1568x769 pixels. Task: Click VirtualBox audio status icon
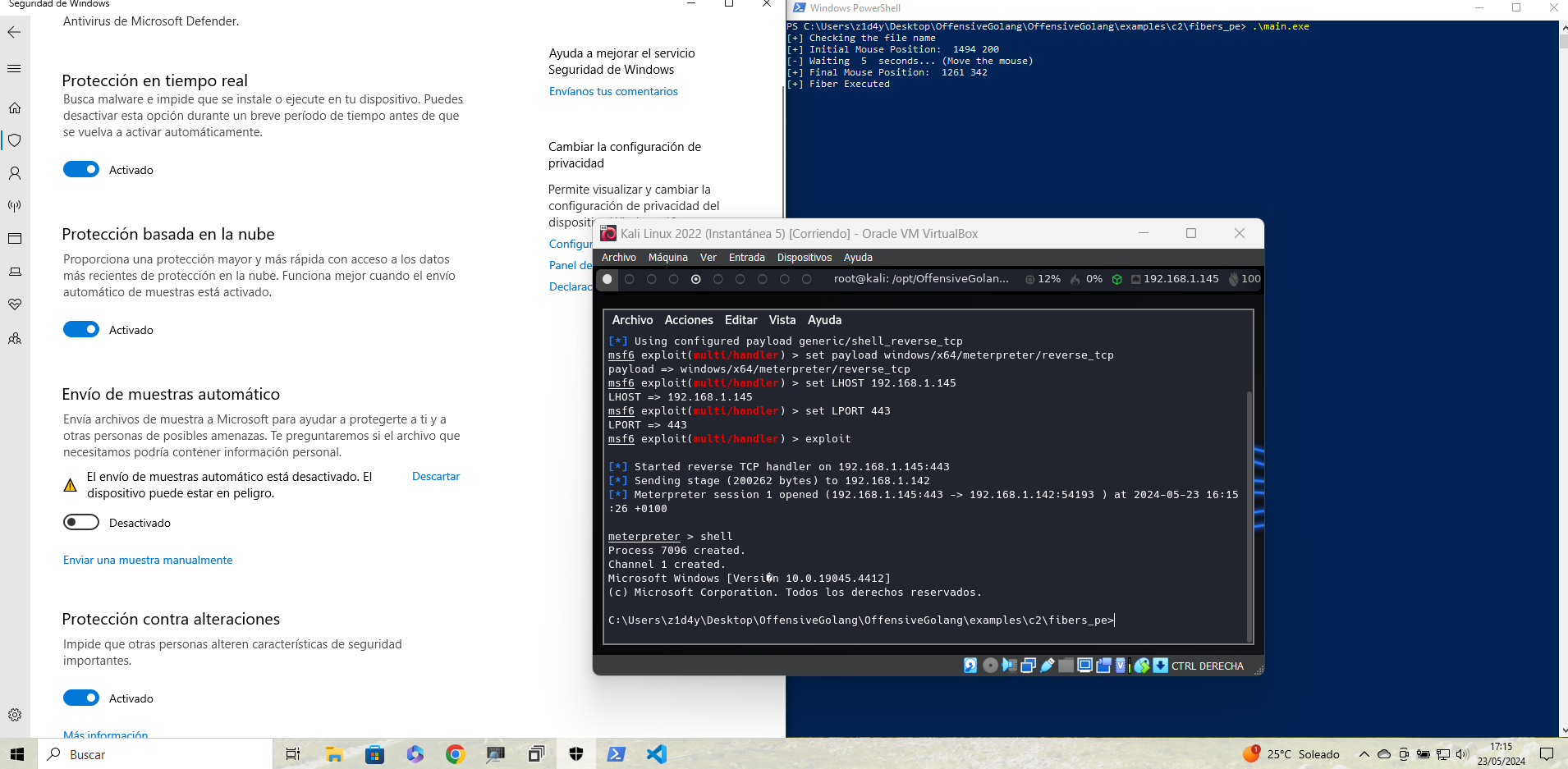(1009, 666)
